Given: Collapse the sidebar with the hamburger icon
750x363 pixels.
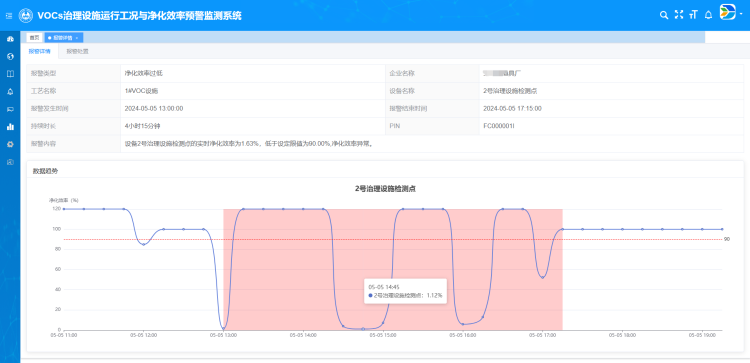Looking at the screenshot, I should (9, 16).
